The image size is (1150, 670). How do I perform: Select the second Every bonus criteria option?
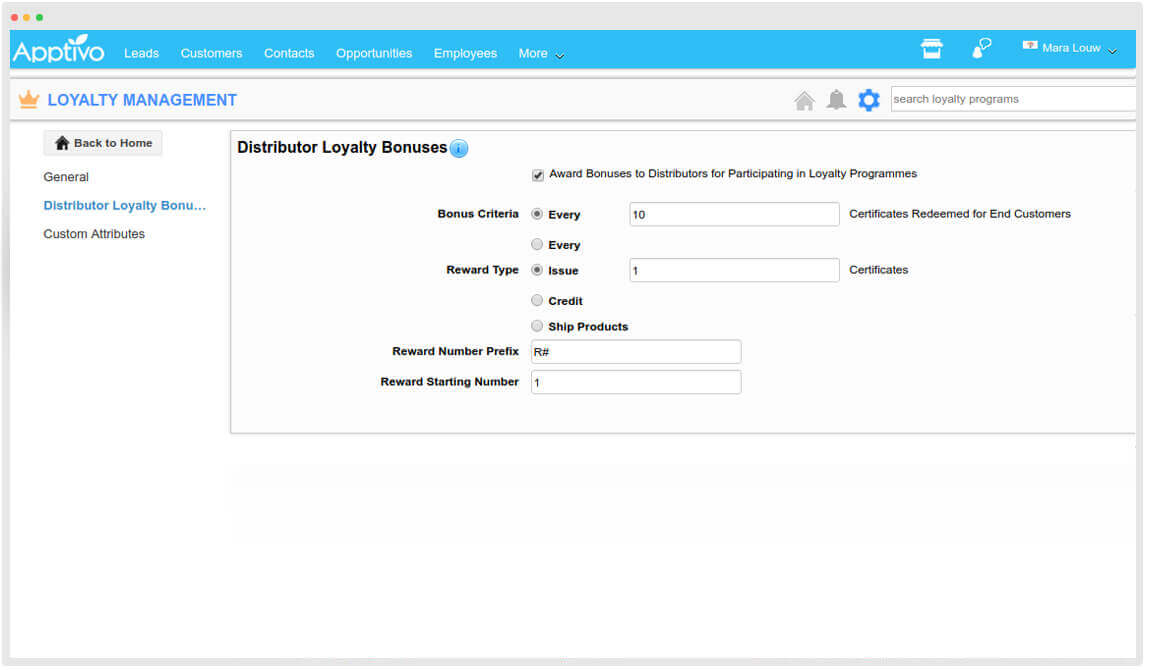(537, 244)
